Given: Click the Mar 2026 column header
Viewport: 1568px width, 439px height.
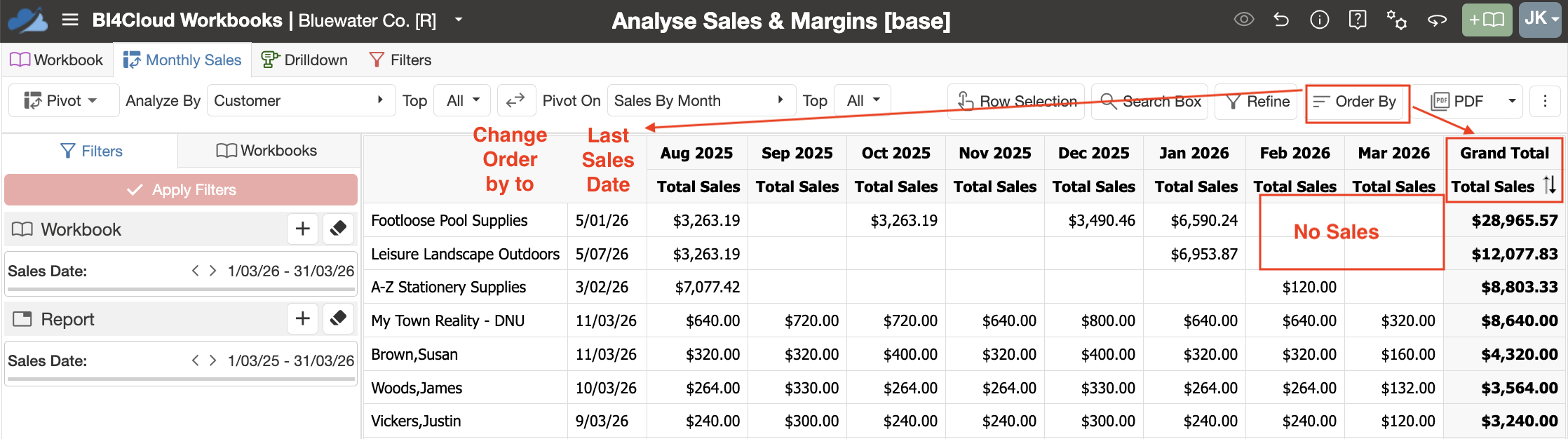Looking at the screenshot, I should pyautogui.click(x=1393, y=153).
